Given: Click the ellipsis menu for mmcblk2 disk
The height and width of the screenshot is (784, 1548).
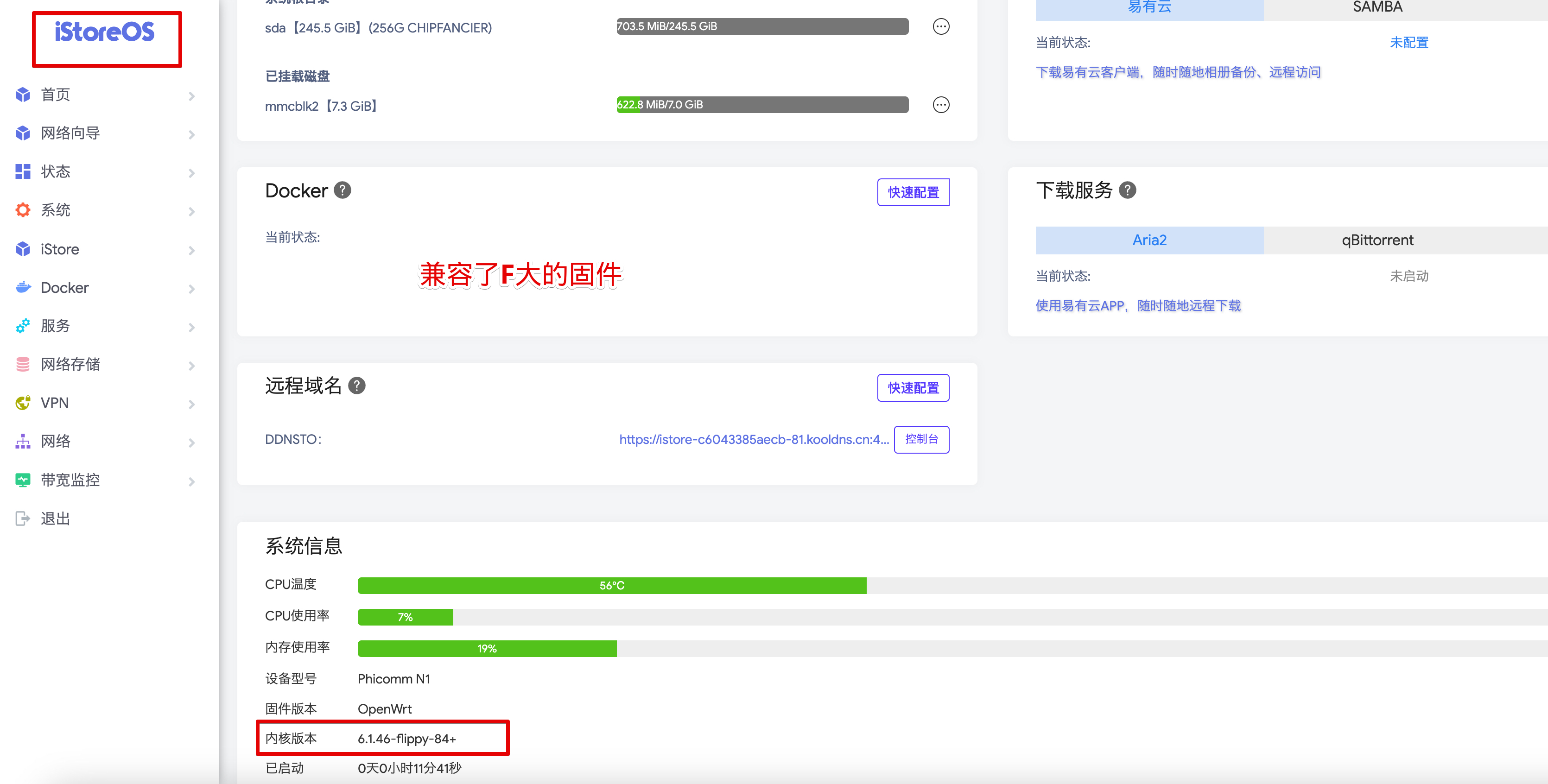Looking at the screenshot, I should (941, 105).
